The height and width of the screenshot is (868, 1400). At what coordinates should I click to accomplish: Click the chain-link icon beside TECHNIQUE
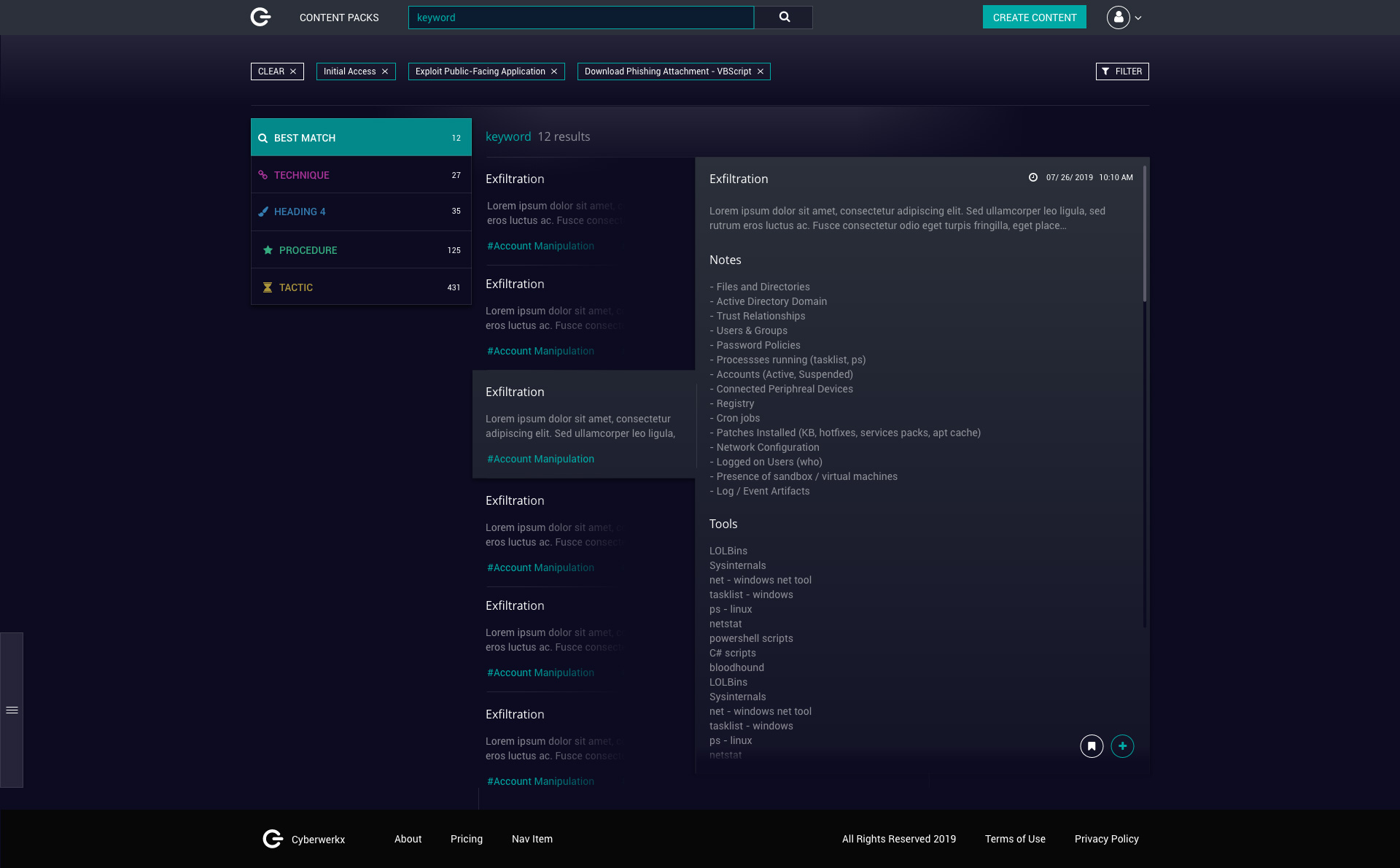(x=263, y=174)
